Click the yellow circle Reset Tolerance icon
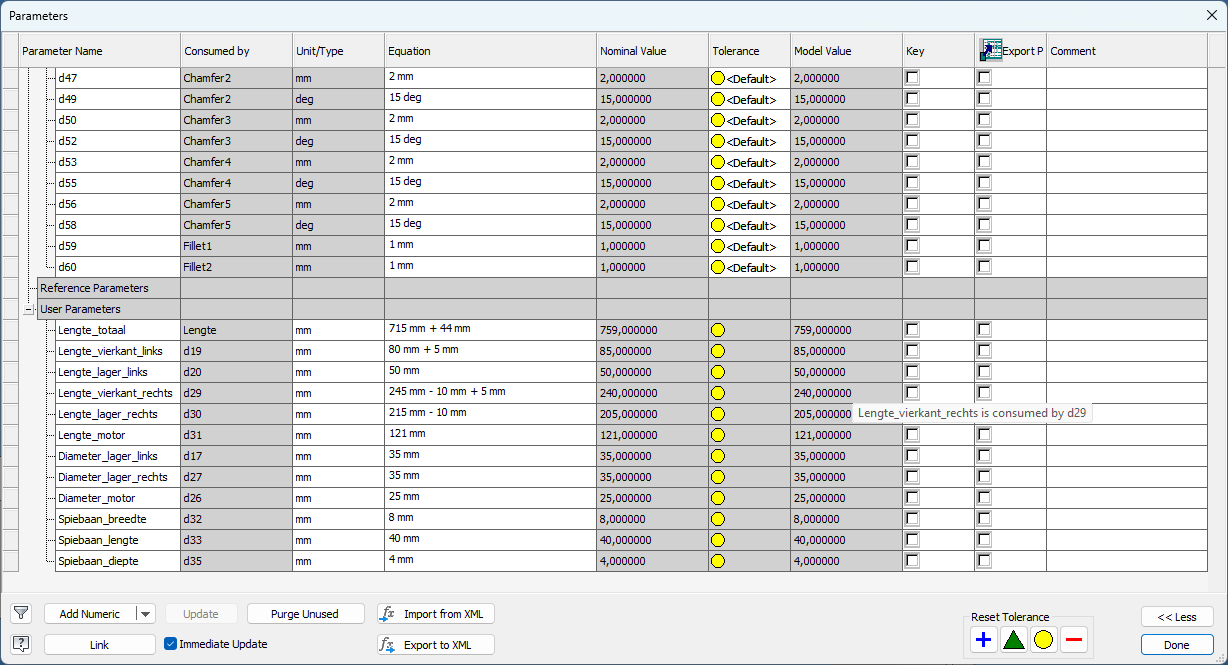The width and height of the screenshot is (1228, 665). click(x=1043, y=638)
